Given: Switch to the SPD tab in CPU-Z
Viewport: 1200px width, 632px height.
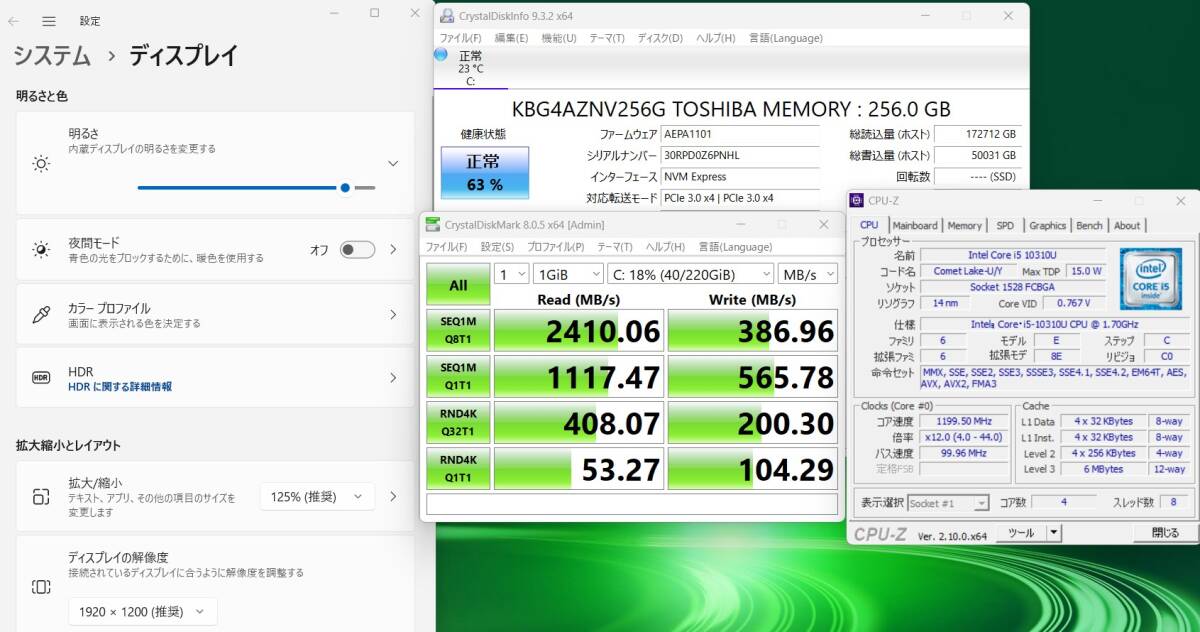Looking at the screenshot, I should click(x=1005, y=226).
